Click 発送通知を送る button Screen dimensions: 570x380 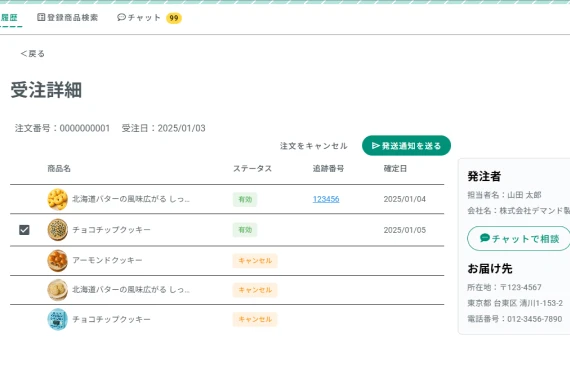click(x=406, y=145)
